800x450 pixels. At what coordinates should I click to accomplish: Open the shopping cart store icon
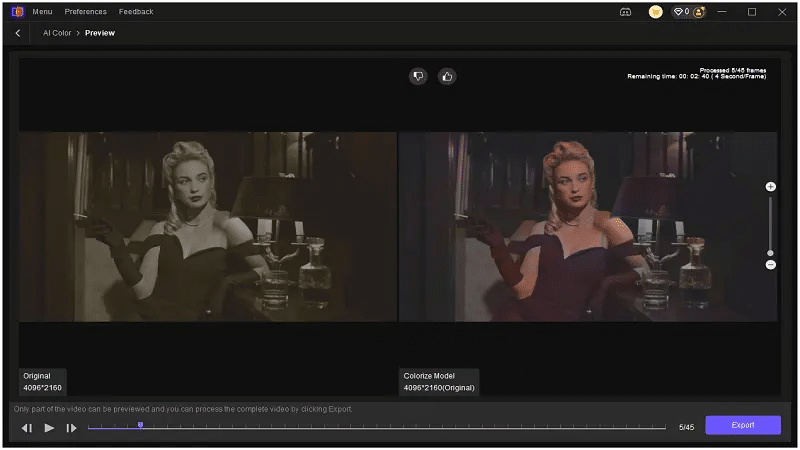pyautogui.click(x=655, y=12)
